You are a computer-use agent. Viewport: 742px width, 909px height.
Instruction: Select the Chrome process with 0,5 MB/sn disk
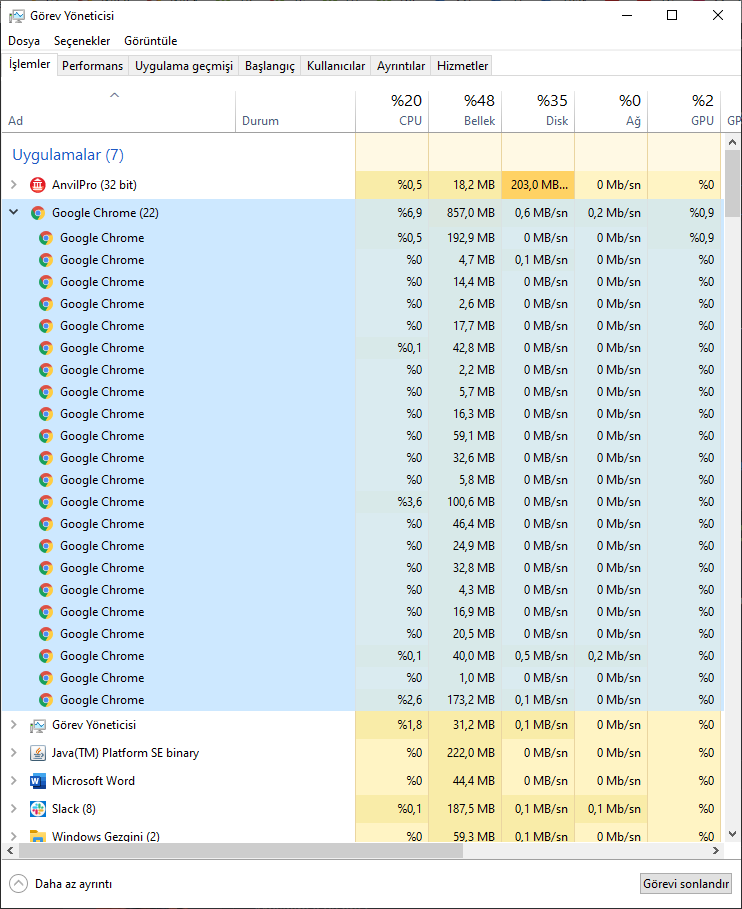[363, 656]
